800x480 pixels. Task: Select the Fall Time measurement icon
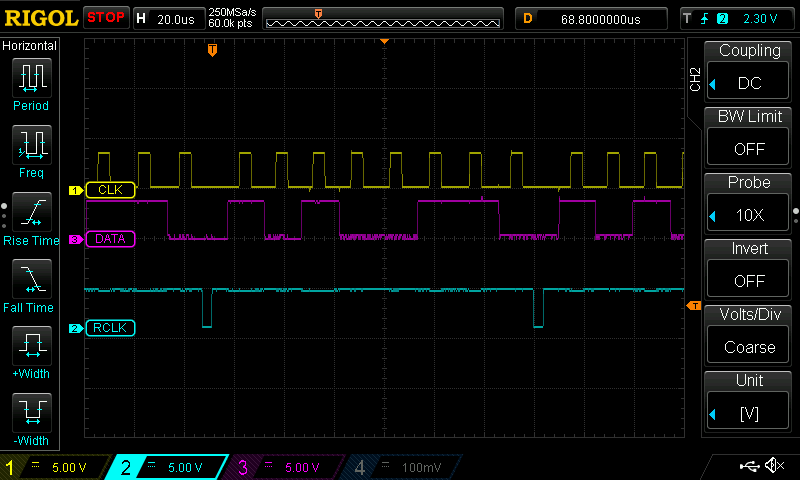pyautogui.click(x=32, y=279)
